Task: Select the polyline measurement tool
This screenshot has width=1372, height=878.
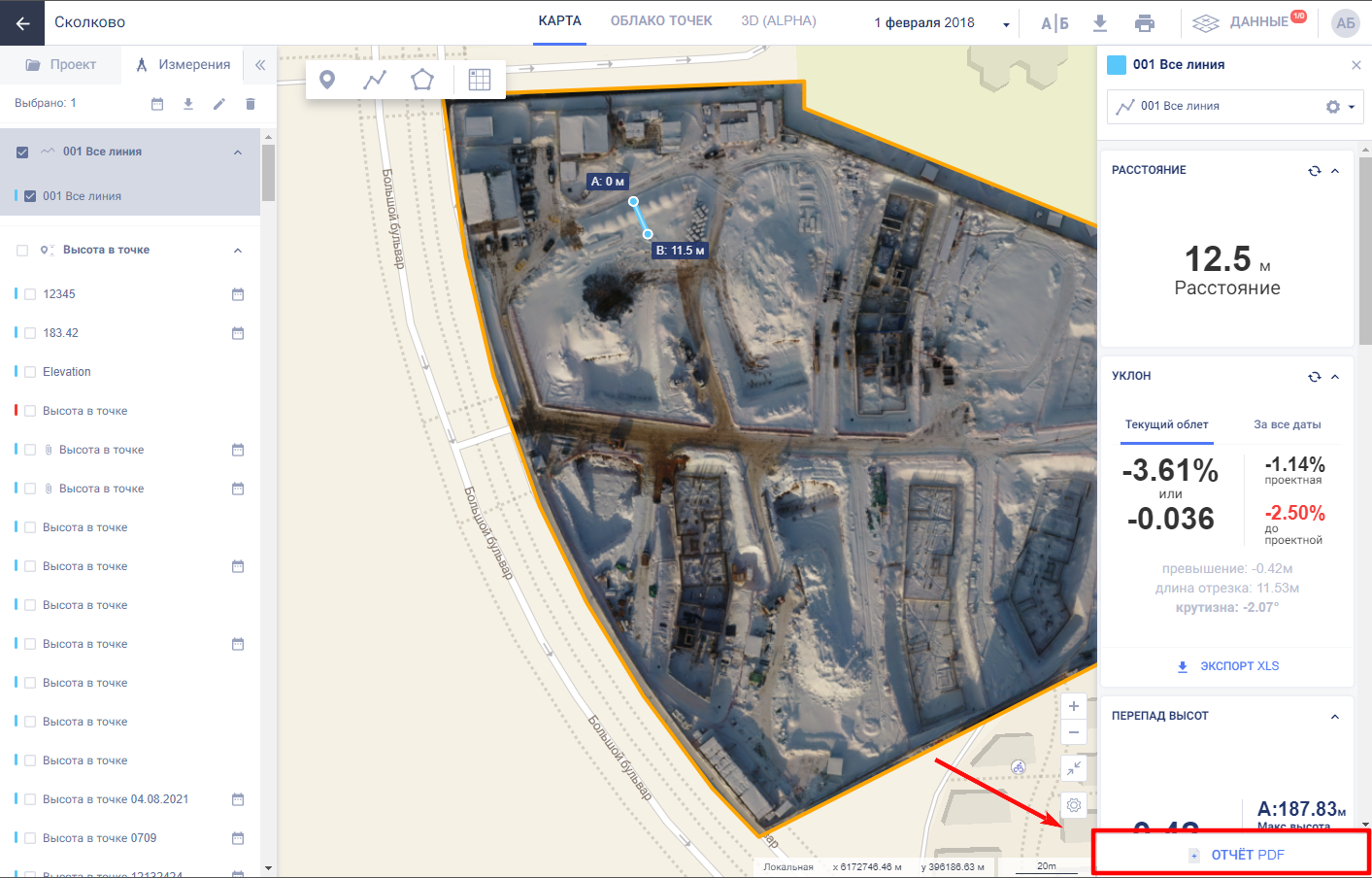Action: tap(375, 80)
